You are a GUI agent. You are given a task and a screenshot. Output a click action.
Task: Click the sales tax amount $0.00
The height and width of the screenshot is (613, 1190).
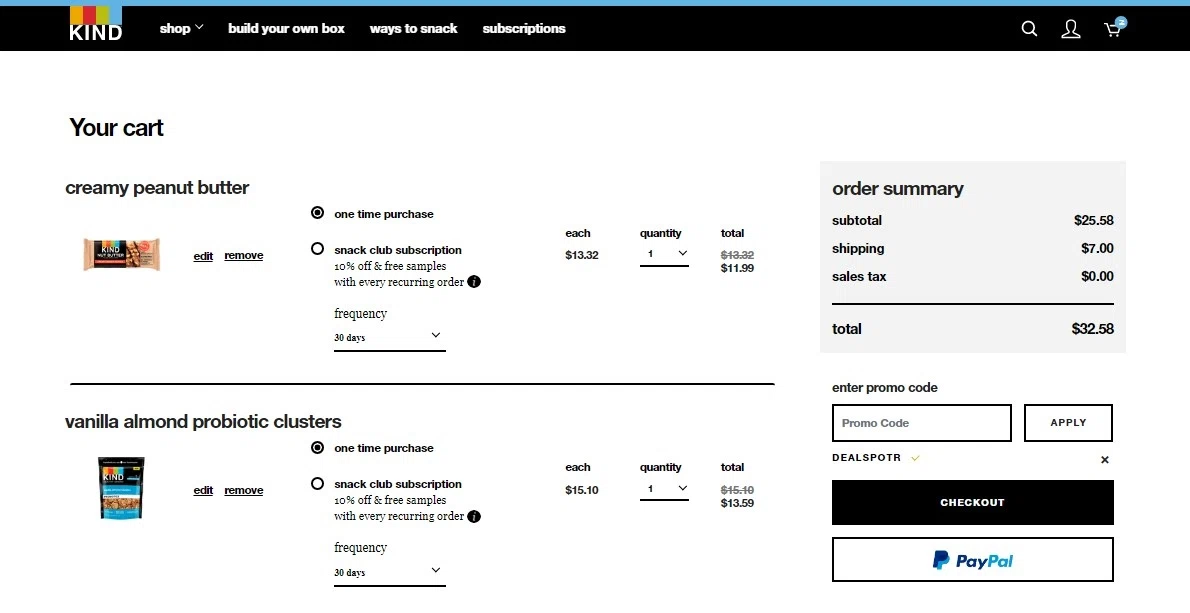coord(1097,276)
